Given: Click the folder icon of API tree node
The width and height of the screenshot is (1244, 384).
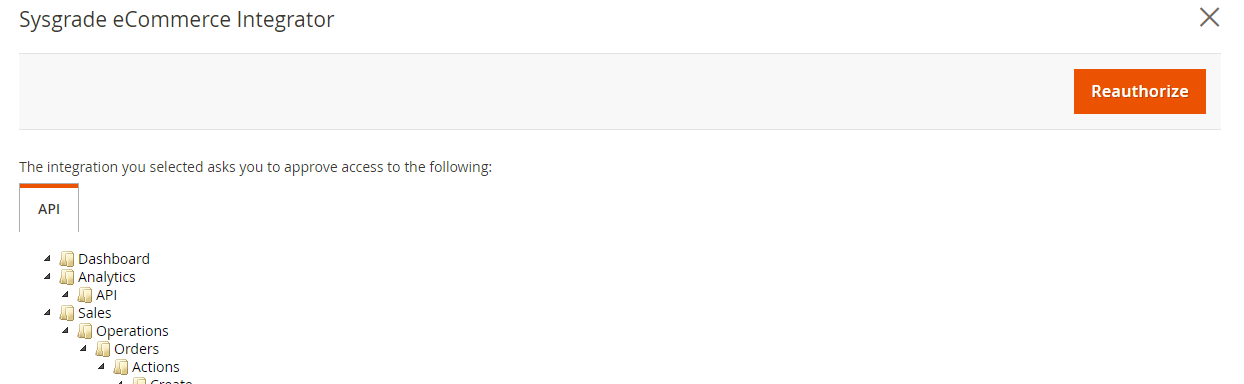Looking at the screenshot, I should point(85,295).
